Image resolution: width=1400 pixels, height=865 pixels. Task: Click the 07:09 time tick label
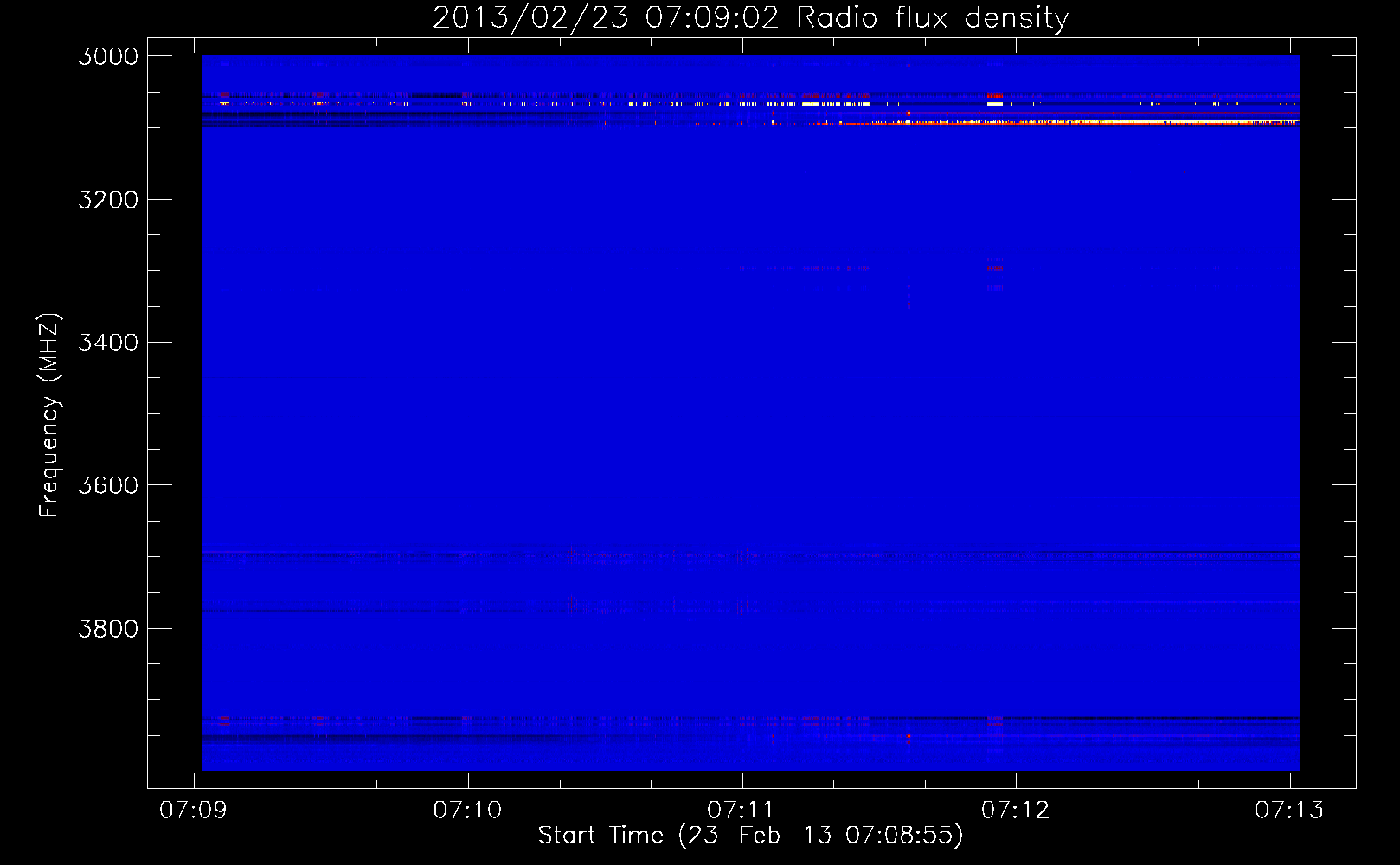[x=194, y=810]
